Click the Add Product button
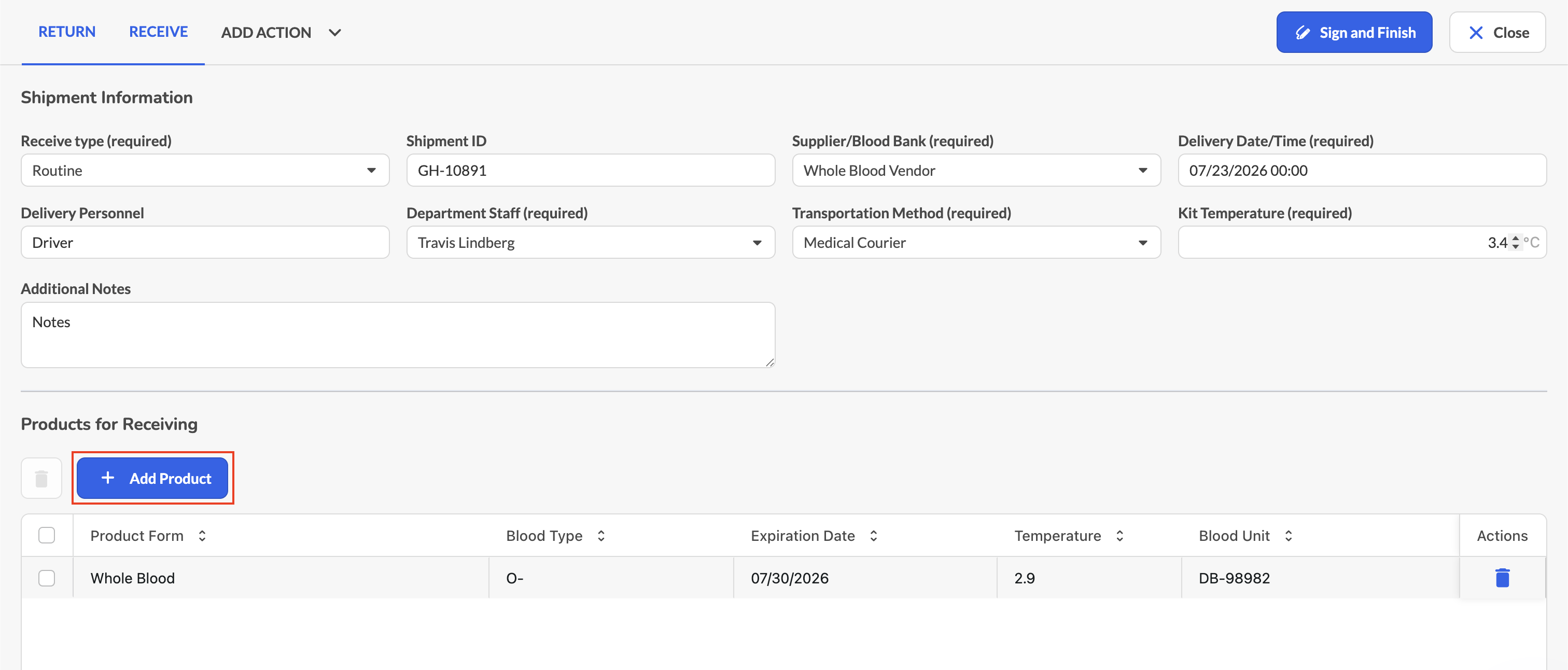The height and width of the screenshot is (670, 1568). coord(153,478)
